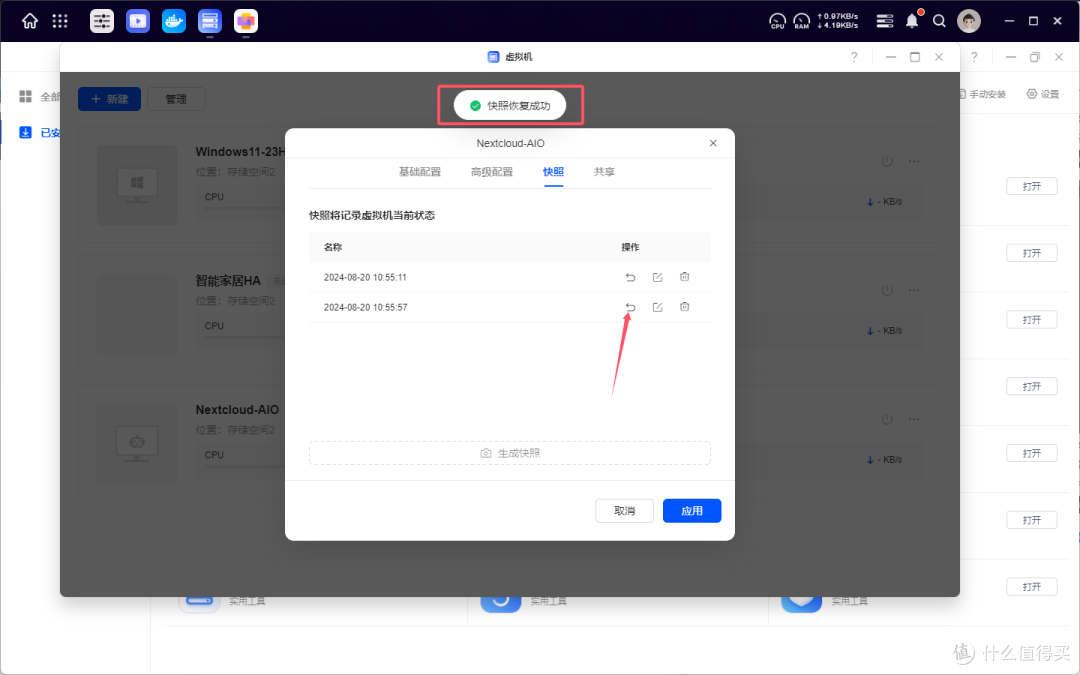Open the virtual machine app in taskbar

pyautogui.click(x=209, y=21)
